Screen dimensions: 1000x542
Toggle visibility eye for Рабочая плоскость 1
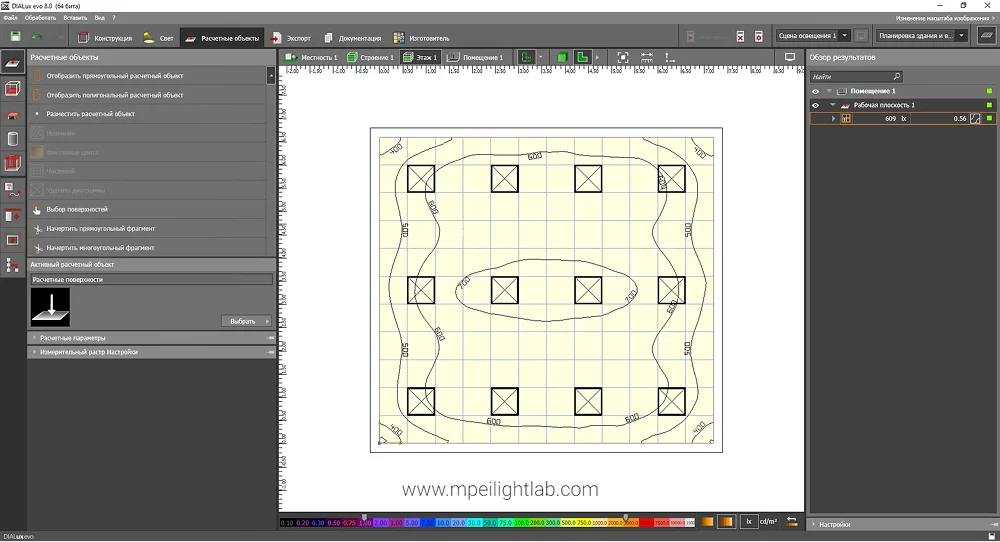click(815, 105)
